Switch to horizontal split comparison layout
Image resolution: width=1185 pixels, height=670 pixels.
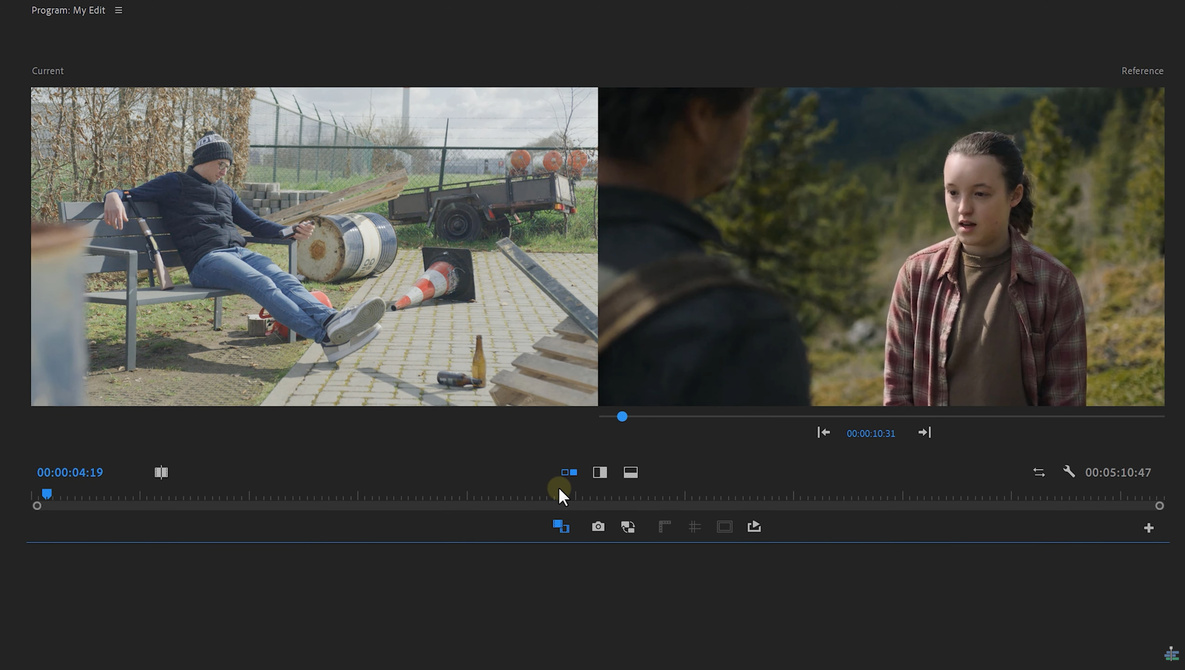[x=631, y=472]
